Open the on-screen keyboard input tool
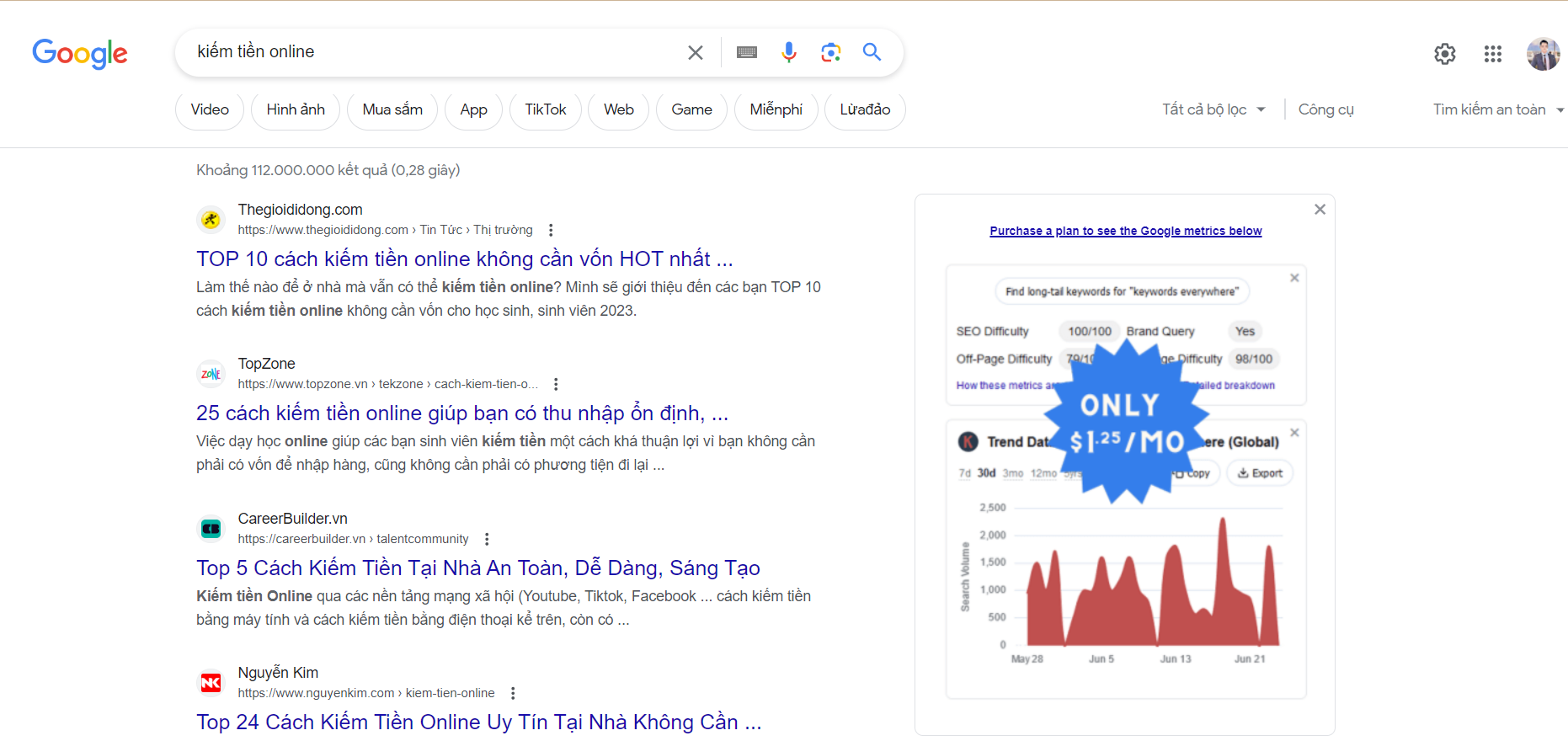This screenshot has height=741, width=1568. pyautogui.click(x=747, y=52)
